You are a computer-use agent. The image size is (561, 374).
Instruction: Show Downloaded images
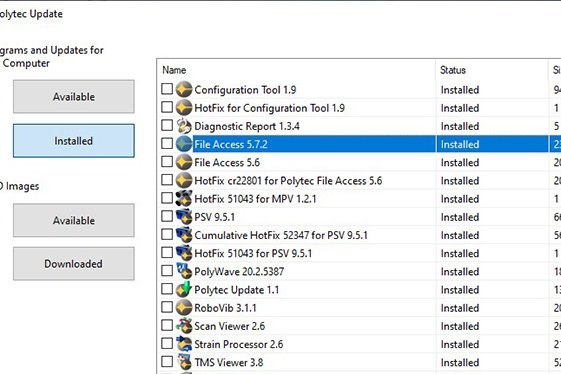(74, 264)
